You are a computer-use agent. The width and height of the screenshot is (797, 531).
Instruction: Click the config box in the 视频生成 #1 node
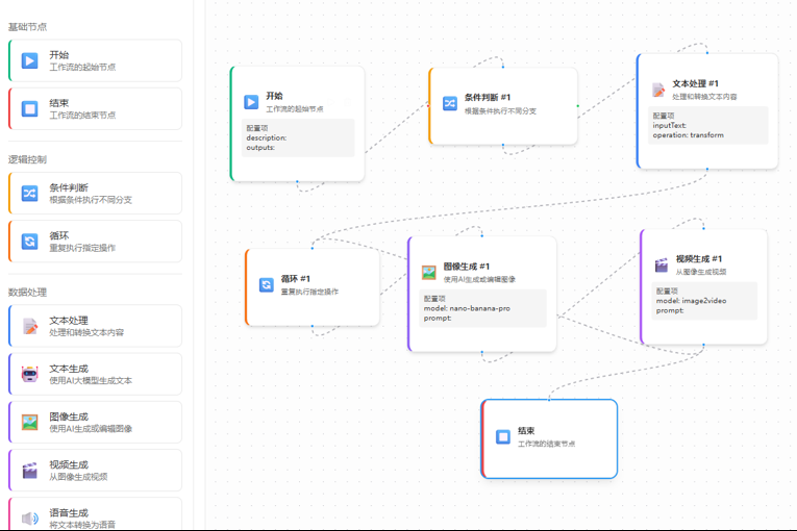(704, 300)
